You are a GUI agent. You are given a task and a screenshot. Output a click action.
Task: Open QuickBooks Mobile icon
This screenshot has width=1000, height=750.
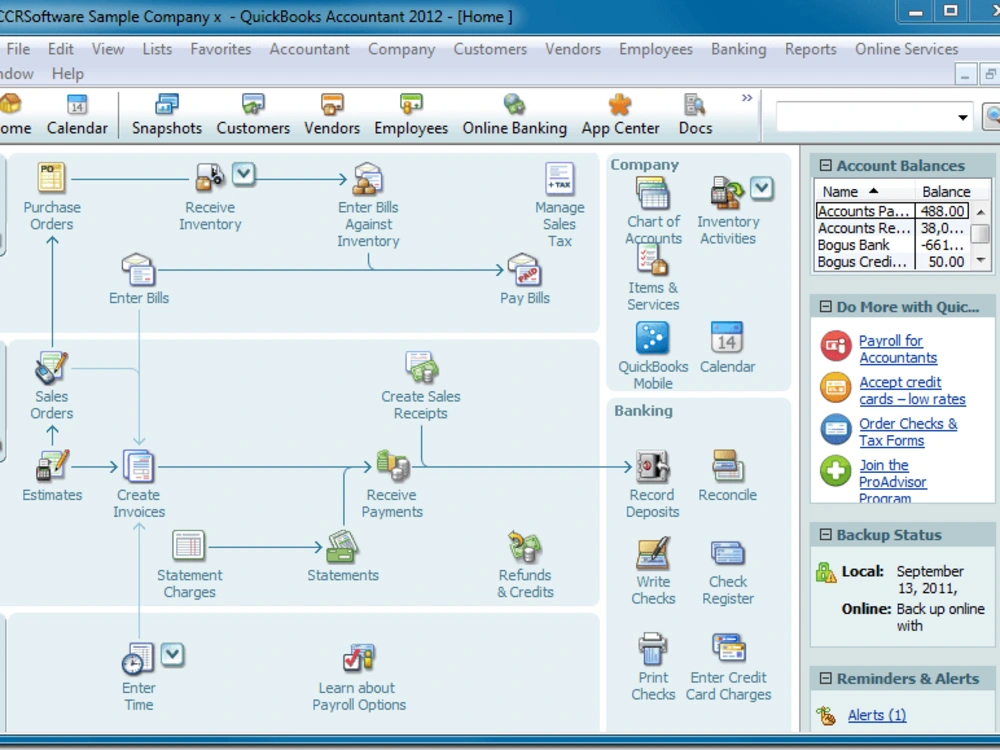pos(652,338)
